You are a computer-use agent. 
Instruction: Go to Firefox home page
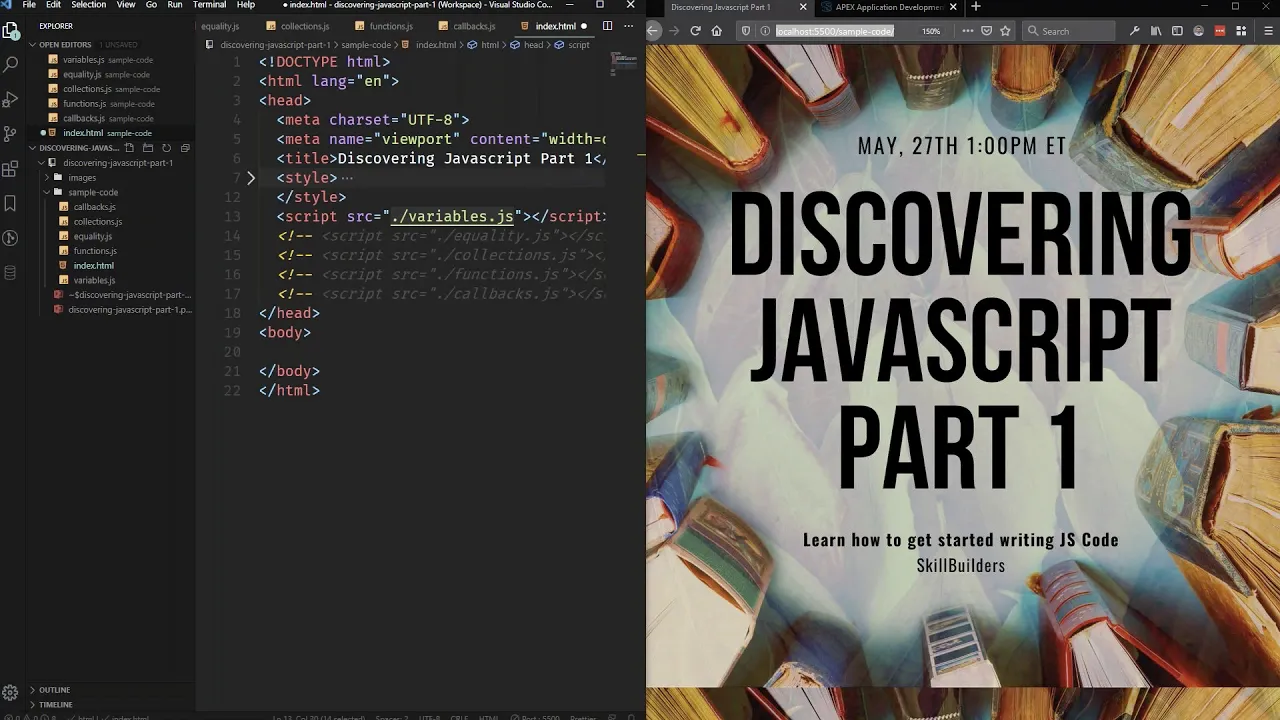point(716,31)
